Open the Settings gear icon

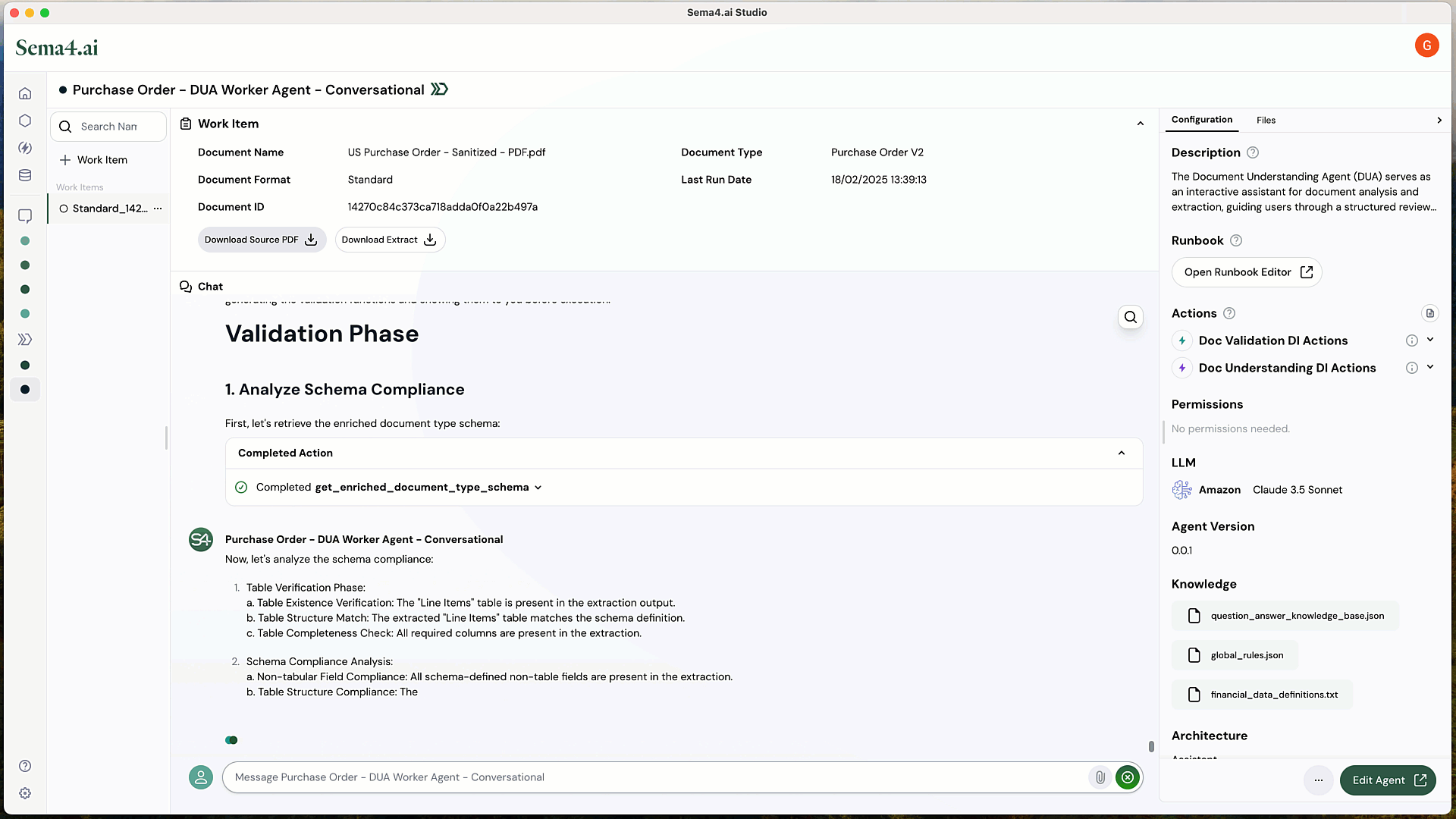[25, 793]
